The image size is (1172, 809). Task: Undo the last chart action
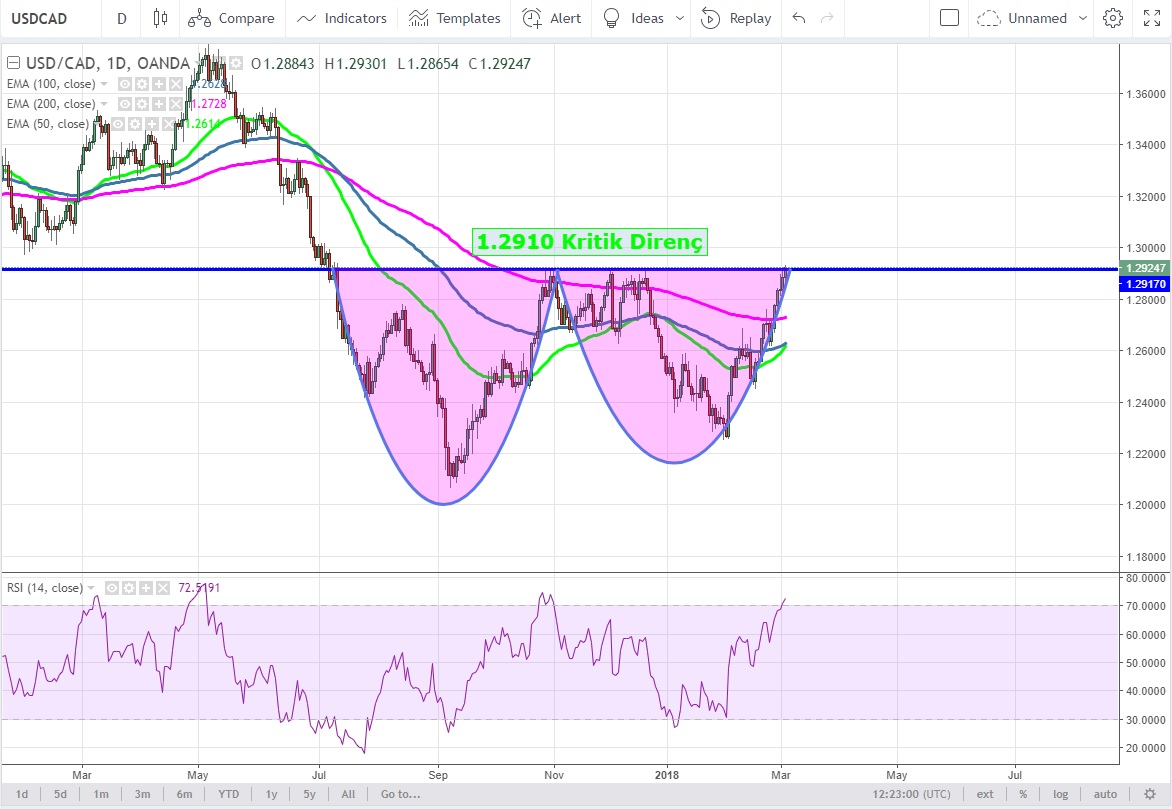(x=798, y=18)
